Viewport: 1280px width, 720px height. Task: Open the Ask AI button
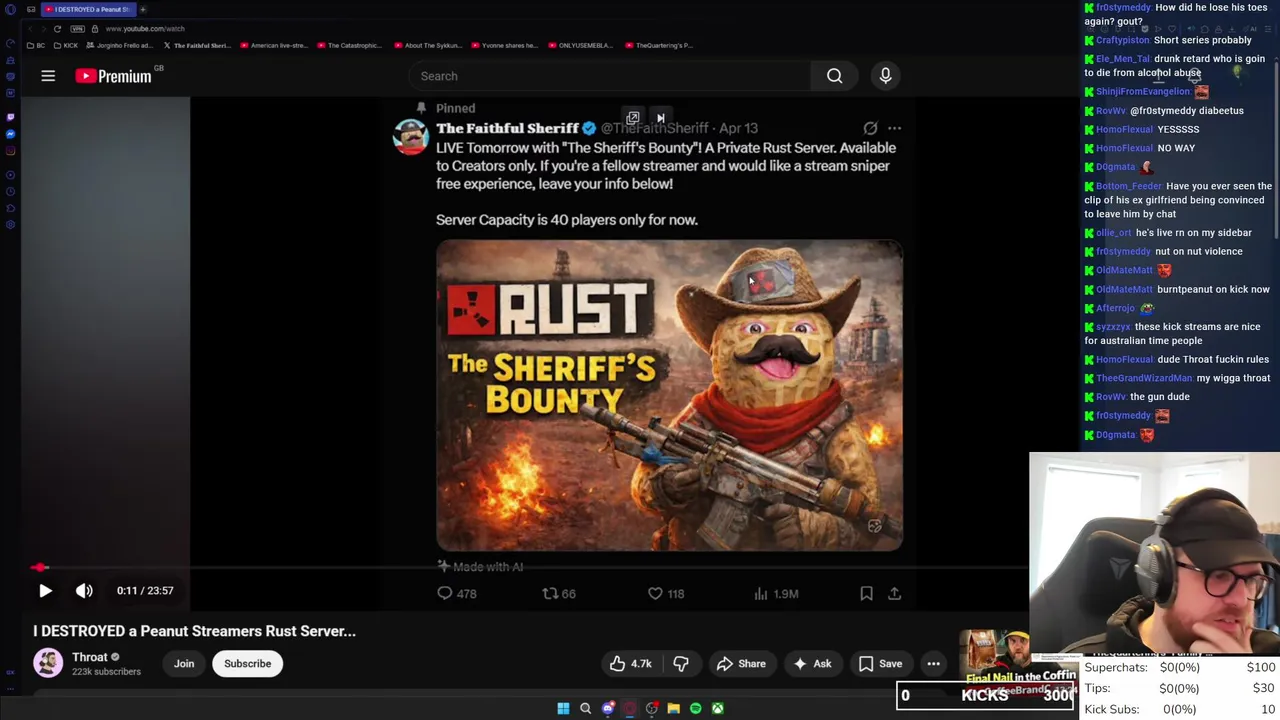pyautogui.click(x=812, y=664)
